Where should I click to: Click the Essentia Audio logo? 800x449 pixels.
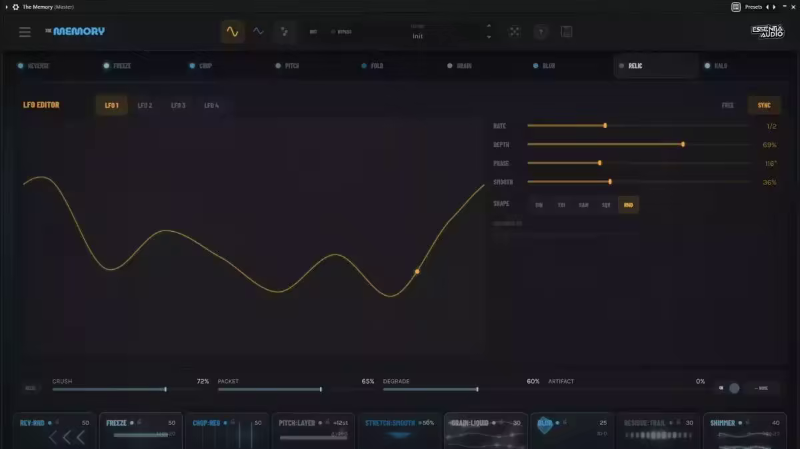pyautogui.click(x=767, y=32)
